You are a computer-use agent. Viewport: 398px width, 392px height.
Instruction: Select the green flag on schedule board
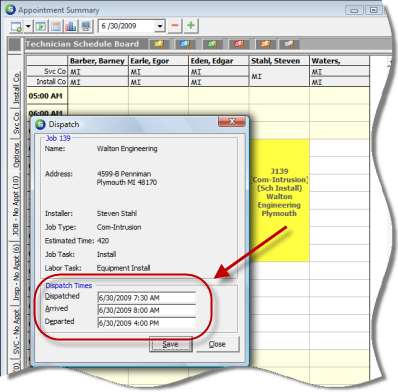(x=212, y=44)
